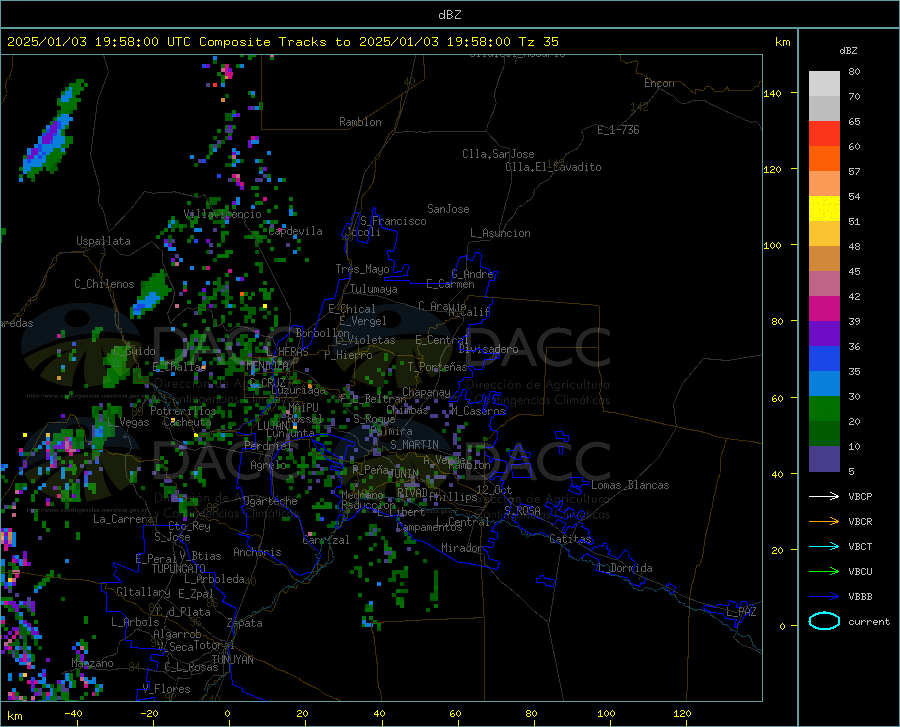The image size is (900, 727).
Task: Click the Ramblon label at map top
Action: click(360, 122)
